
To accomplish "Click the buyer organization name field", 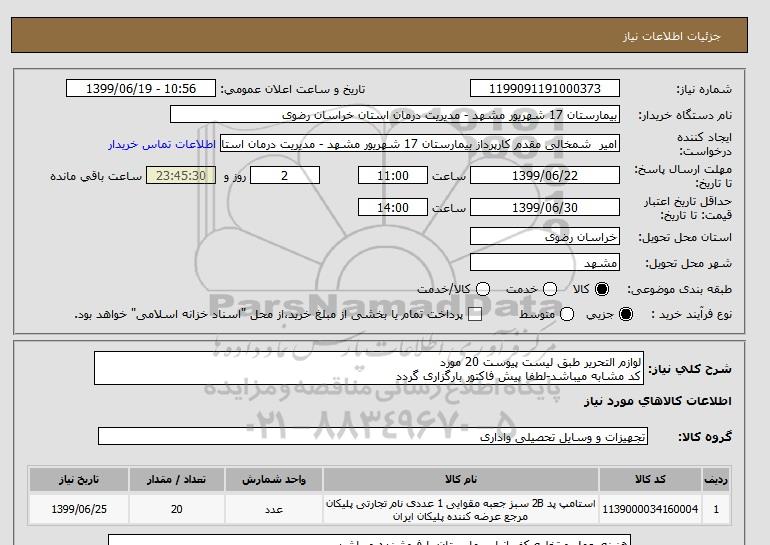I will point(395,114).
